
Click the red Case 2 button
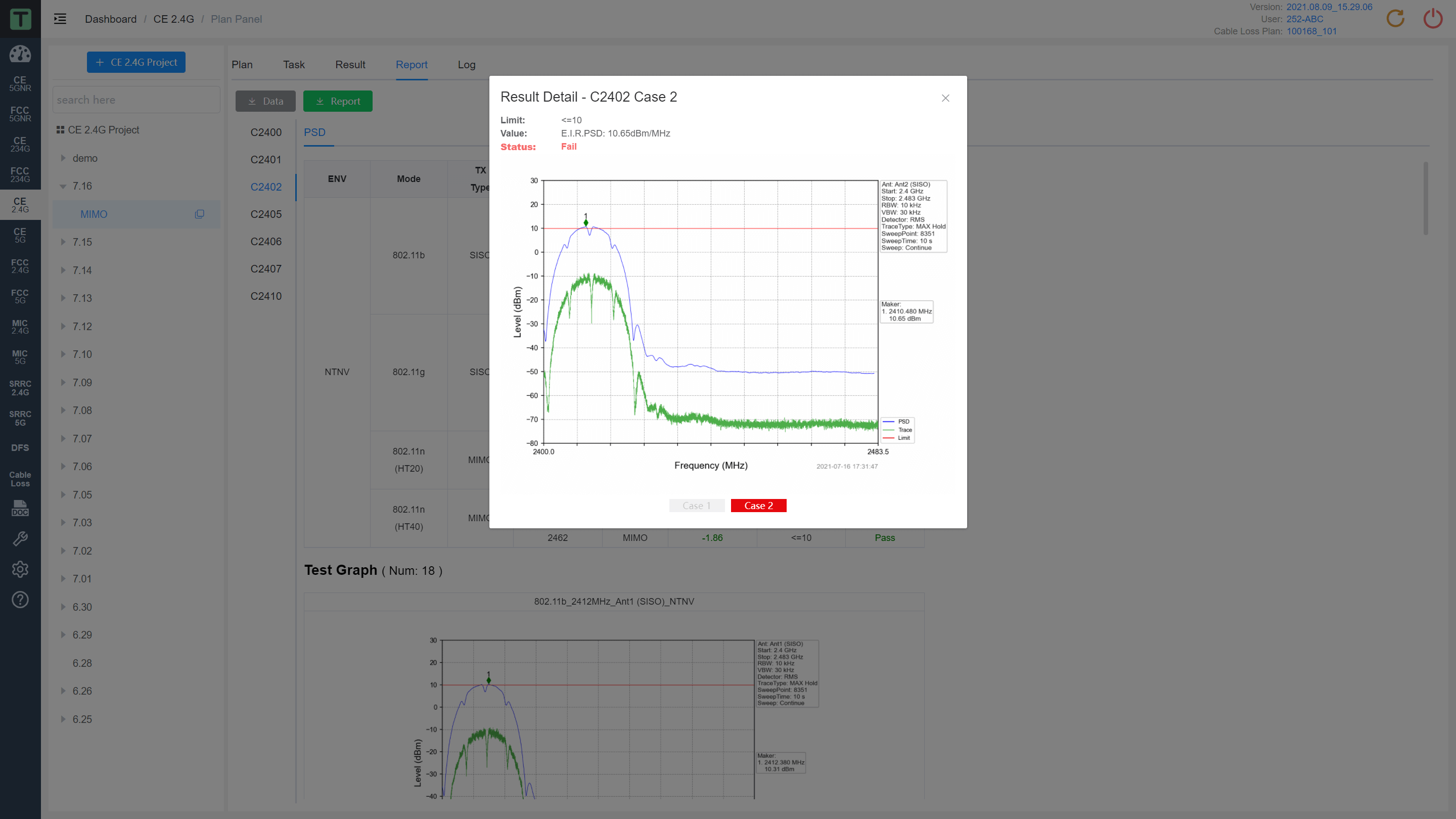758,506
